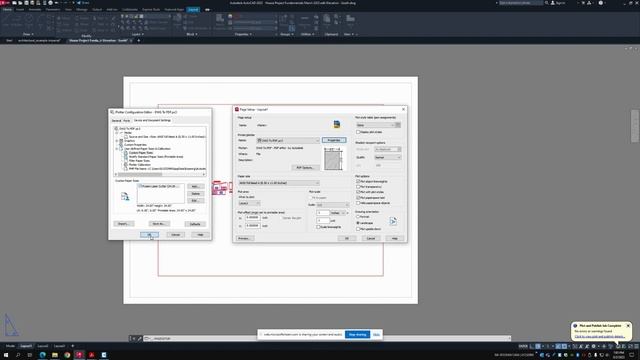Click link to view plot and publish details

pos(600,337)
